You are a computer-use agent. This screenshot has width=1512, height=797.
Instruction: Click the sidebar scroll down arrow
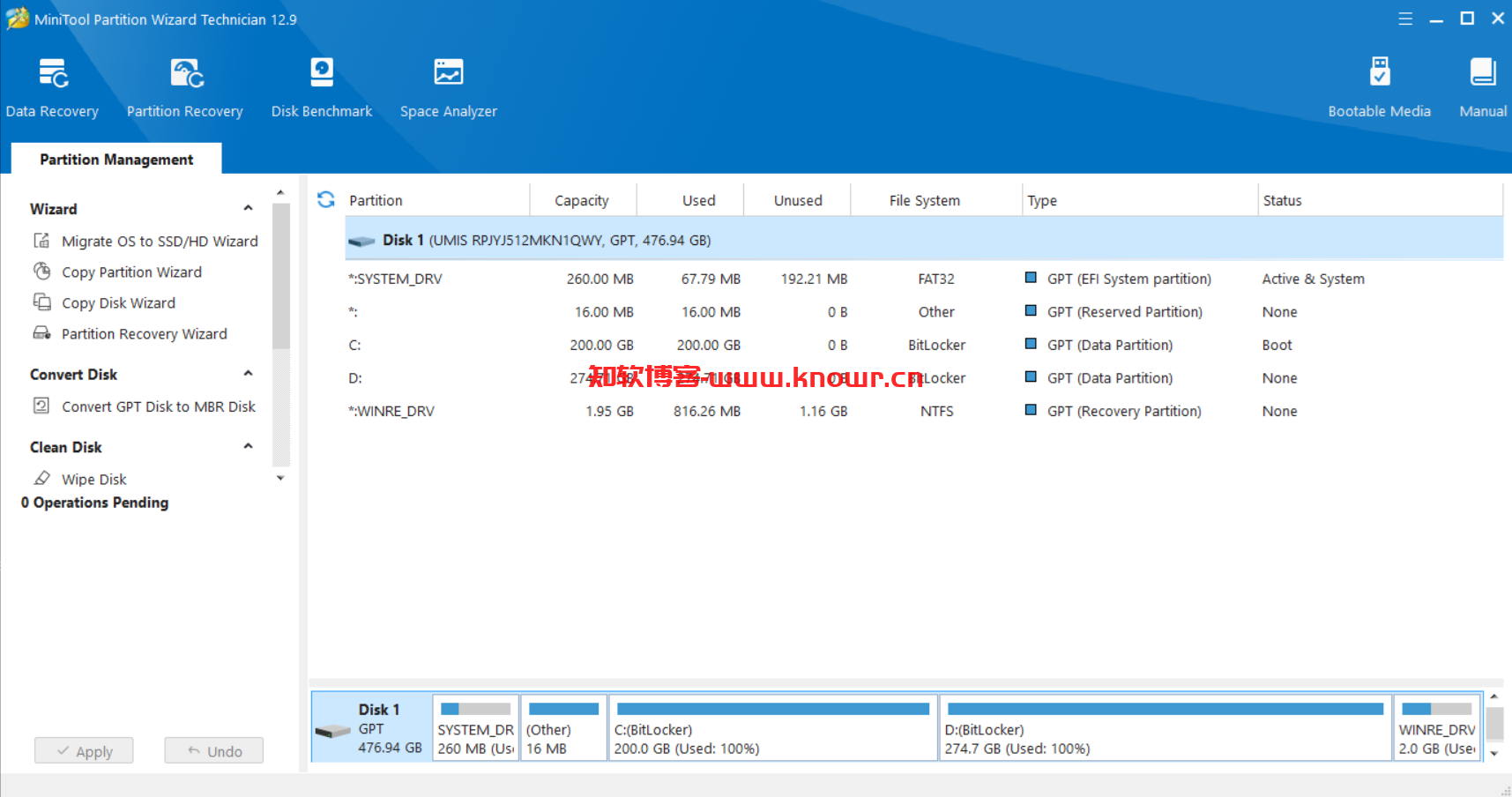280,479
